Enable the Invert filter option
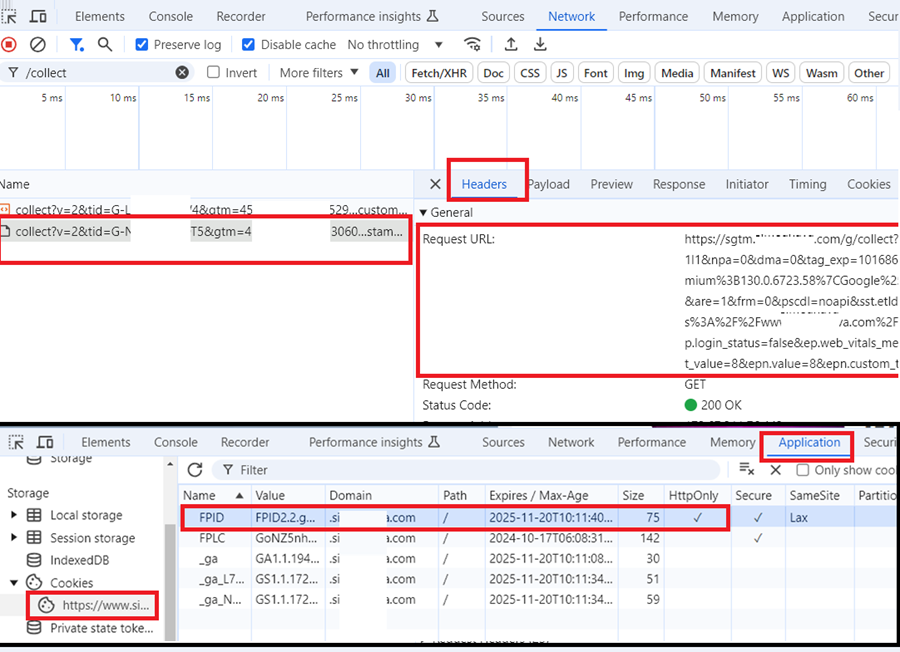This screenshot has height=652, width=900. click(x=214, y=71)
